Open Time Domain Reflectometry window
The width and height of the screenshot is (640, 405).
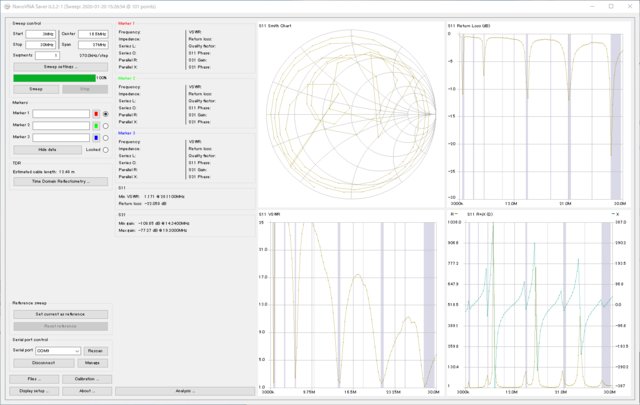click(x=60, y=181)
